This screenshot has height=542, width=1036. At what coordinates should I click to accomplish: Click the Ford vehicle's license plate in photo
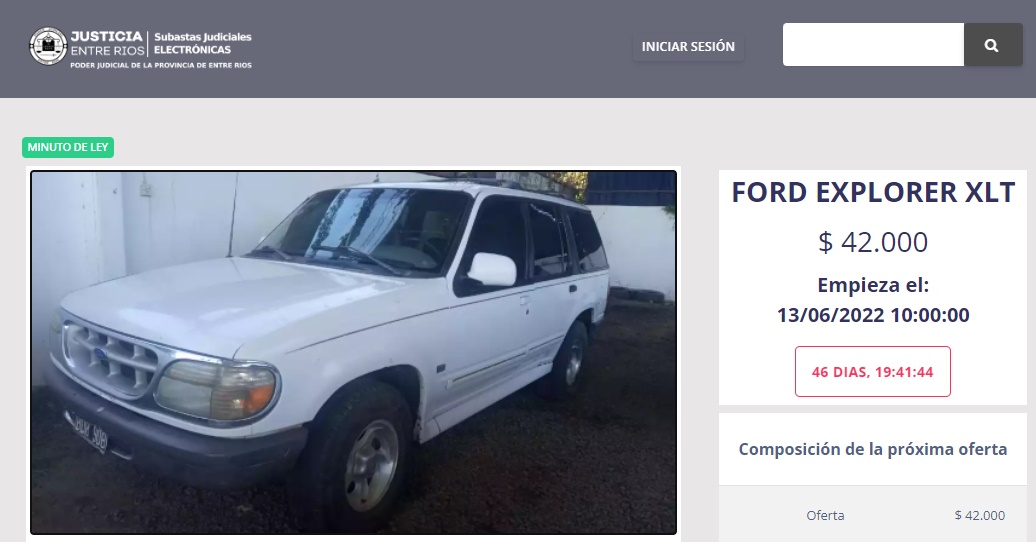[x=91, y=432]
